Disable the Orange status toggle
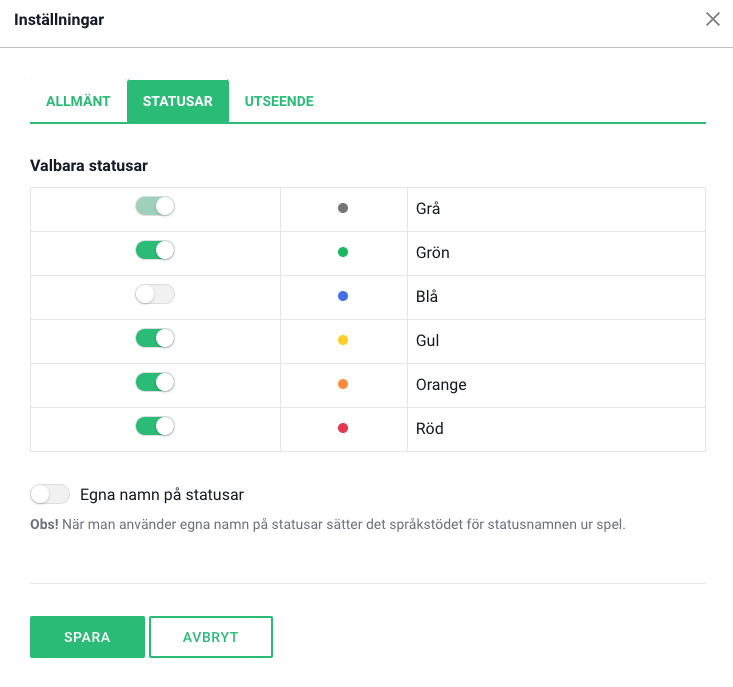Screen dimensions: 733x687 (155, 383)
